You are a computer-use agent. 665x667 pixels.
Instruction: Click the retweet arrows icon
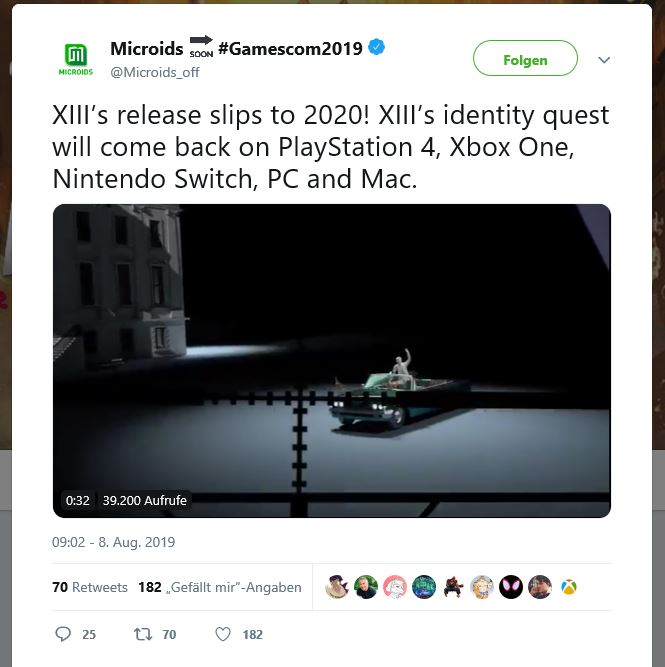143,634
